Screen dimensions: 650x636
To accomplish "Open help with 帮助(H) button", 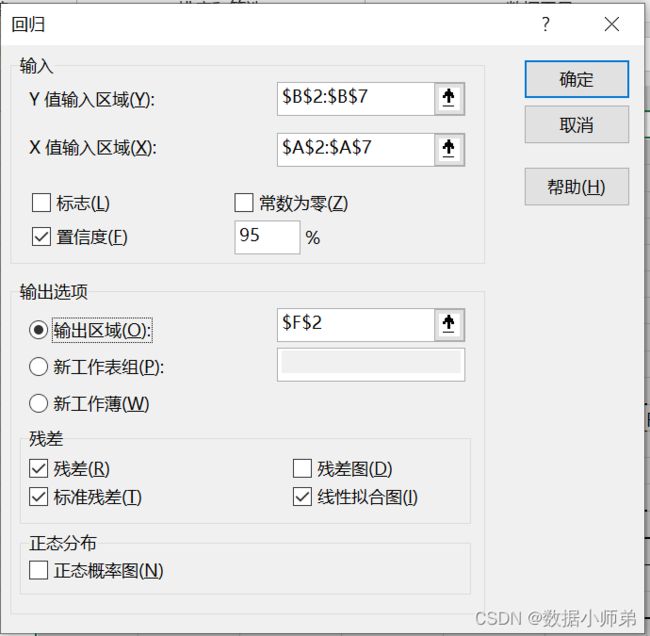I will [577, 187].
